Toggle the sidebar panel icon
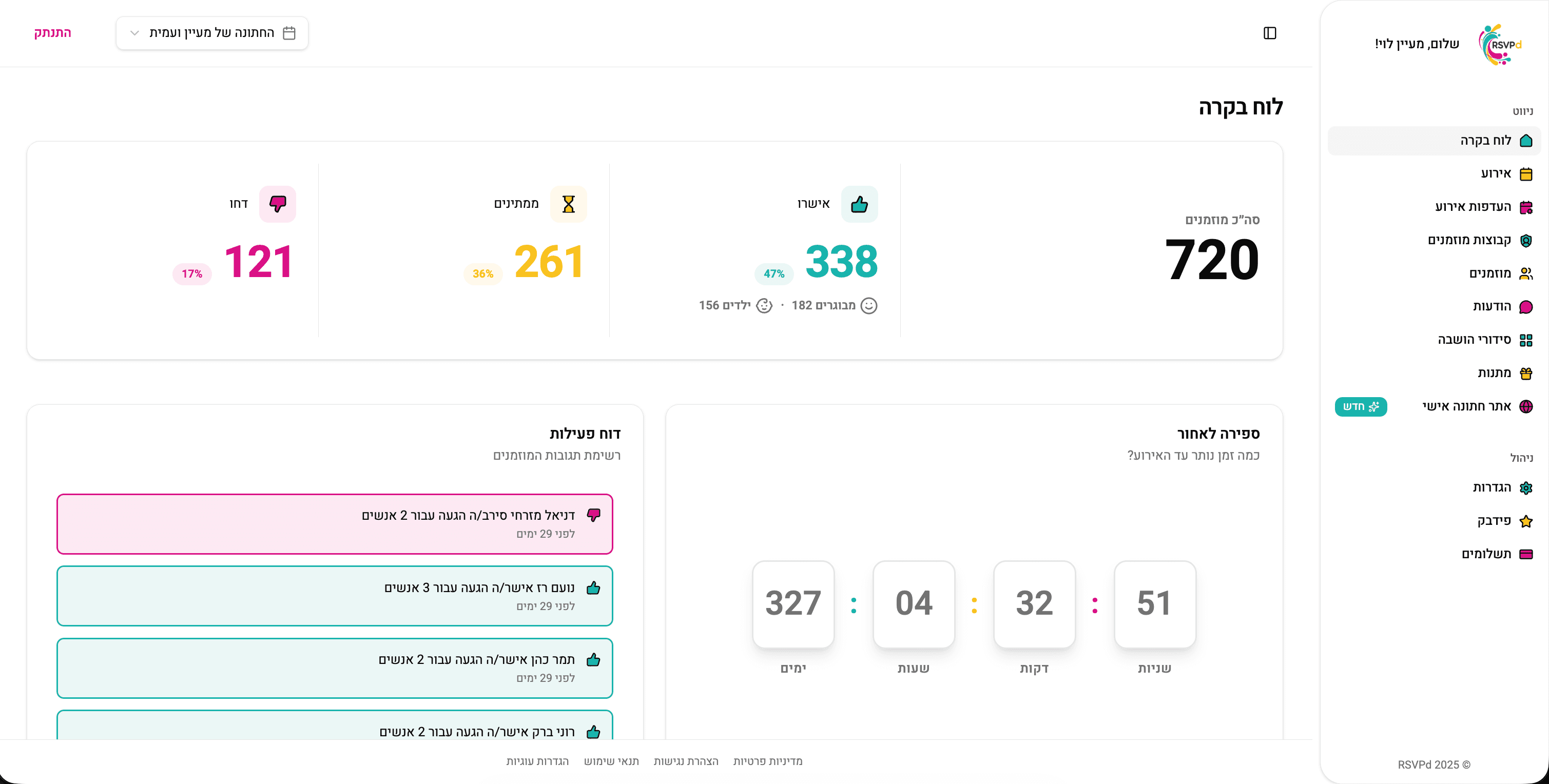 click(1269, 33)
